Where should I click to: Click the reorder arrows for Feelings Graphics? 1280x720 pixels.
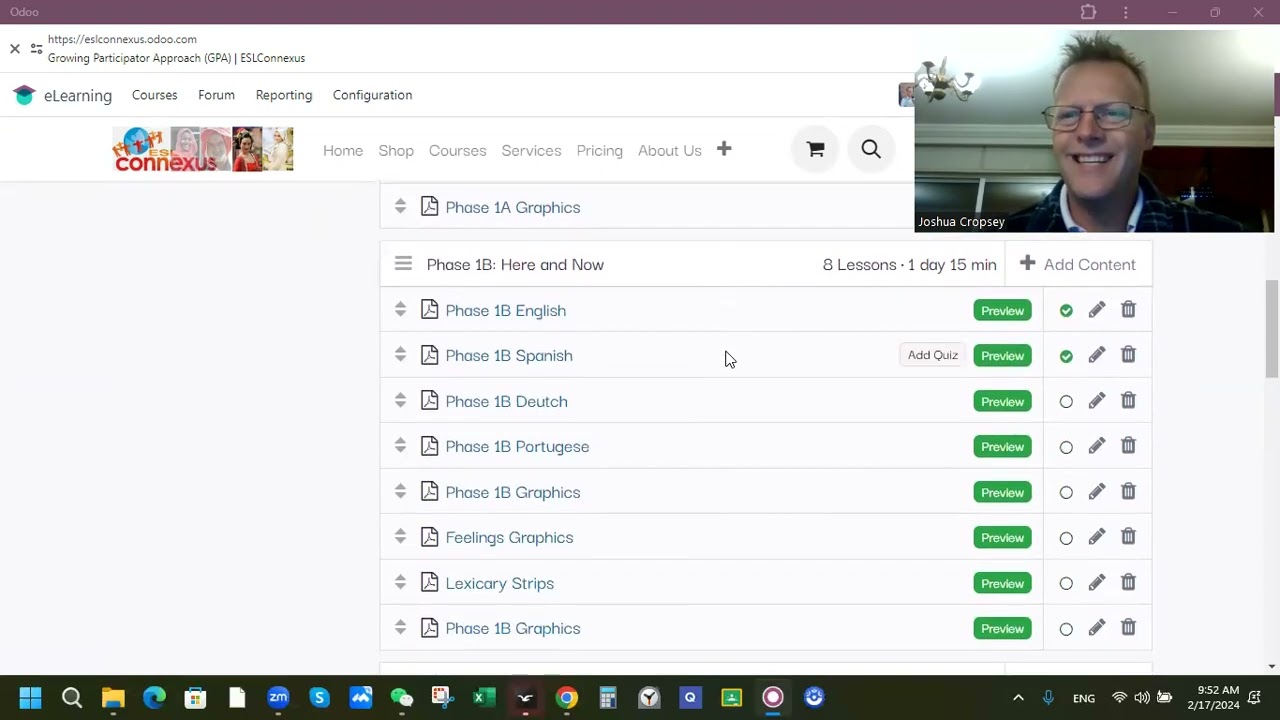pyautogui.click(x=400, y=536)
